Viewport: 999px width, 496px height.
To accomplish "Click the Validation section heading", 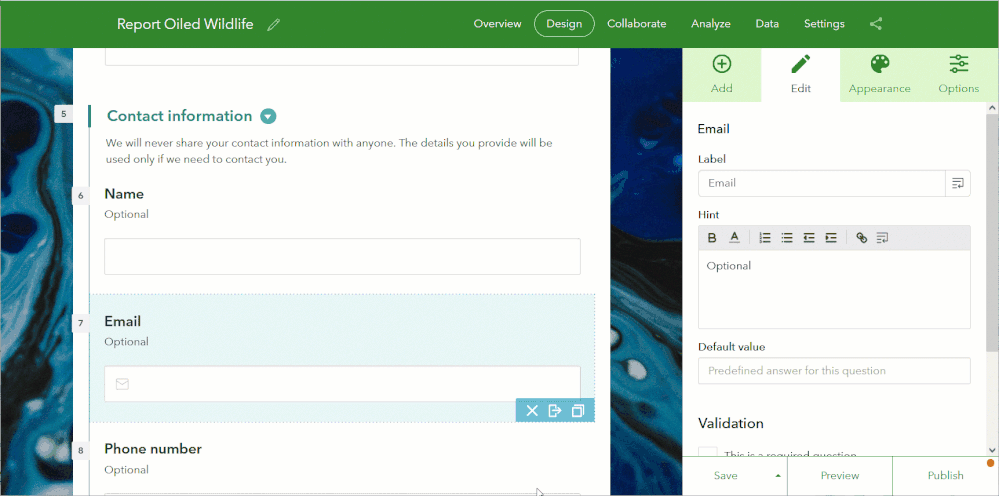I will (731, 423).
